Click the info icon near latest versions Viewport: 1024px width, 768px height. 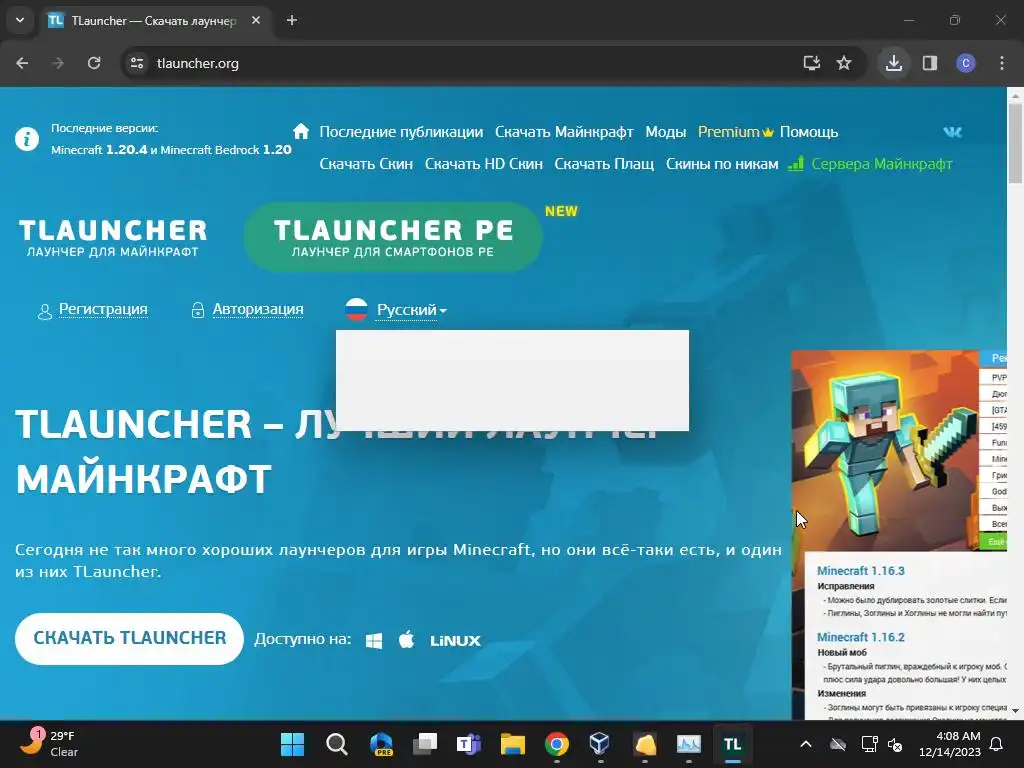[27, 139]
